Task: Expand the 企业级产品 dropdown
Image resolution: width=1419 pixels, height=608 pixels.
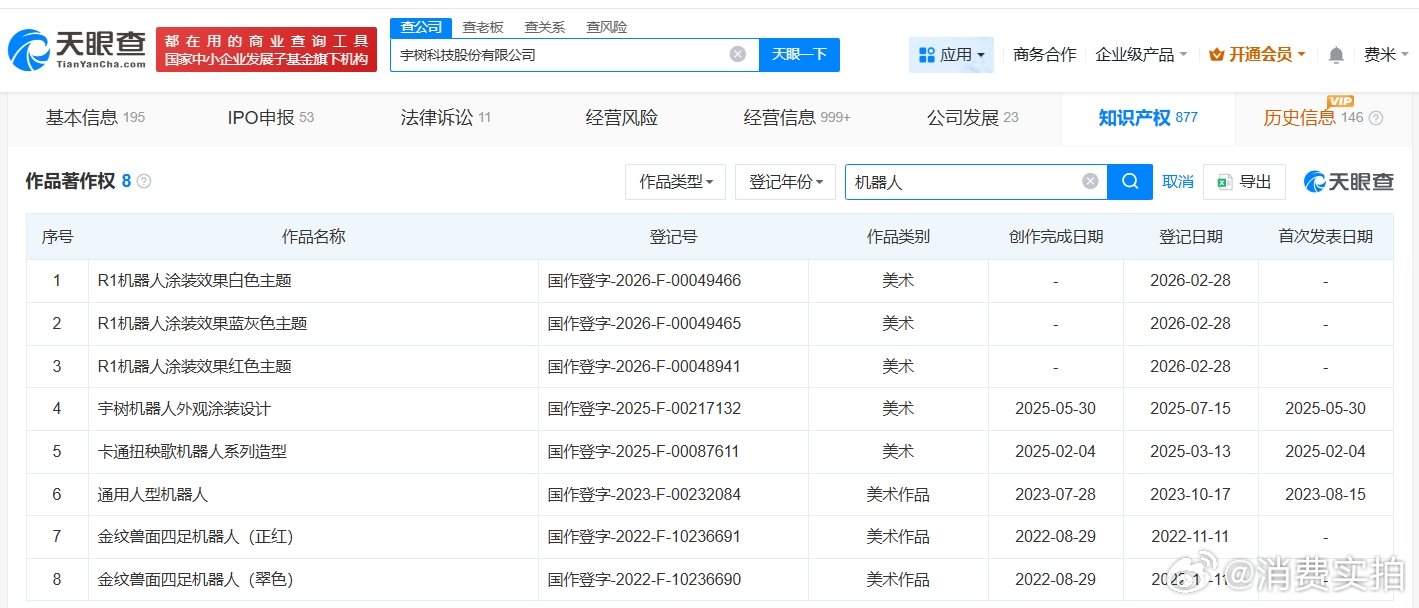Action: [x=1141, y=55]
